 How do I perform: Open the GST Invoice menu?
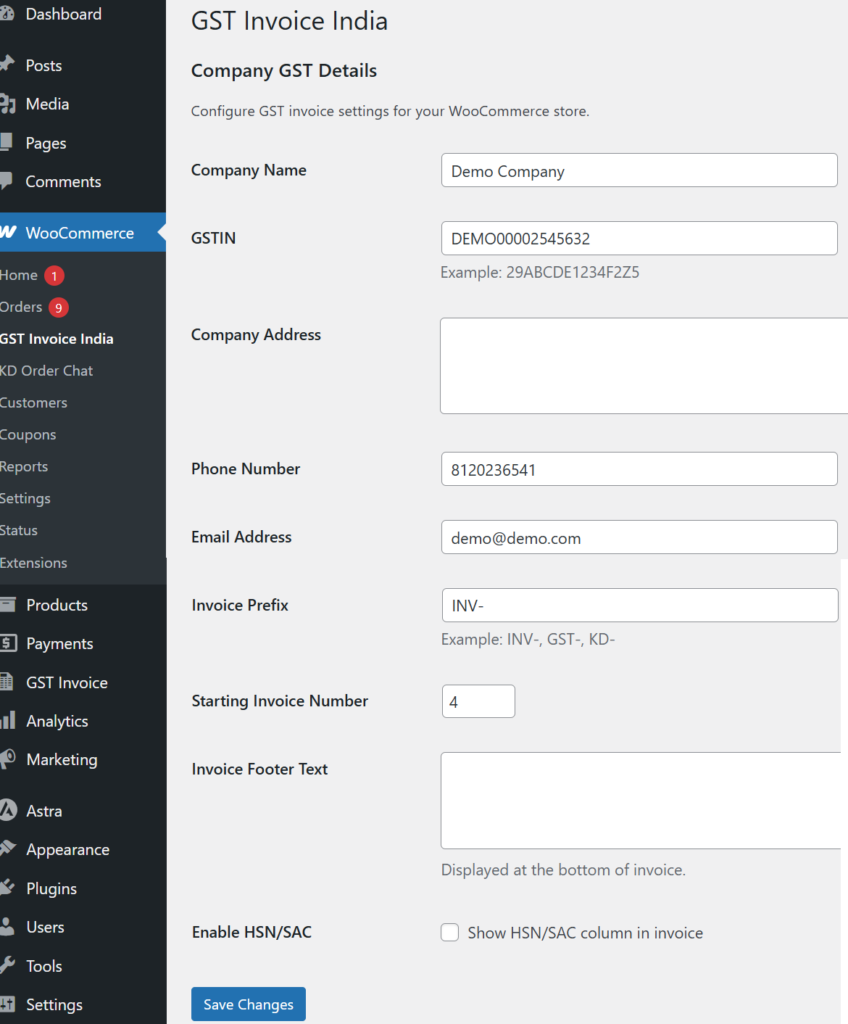click(x=67, y=682)
